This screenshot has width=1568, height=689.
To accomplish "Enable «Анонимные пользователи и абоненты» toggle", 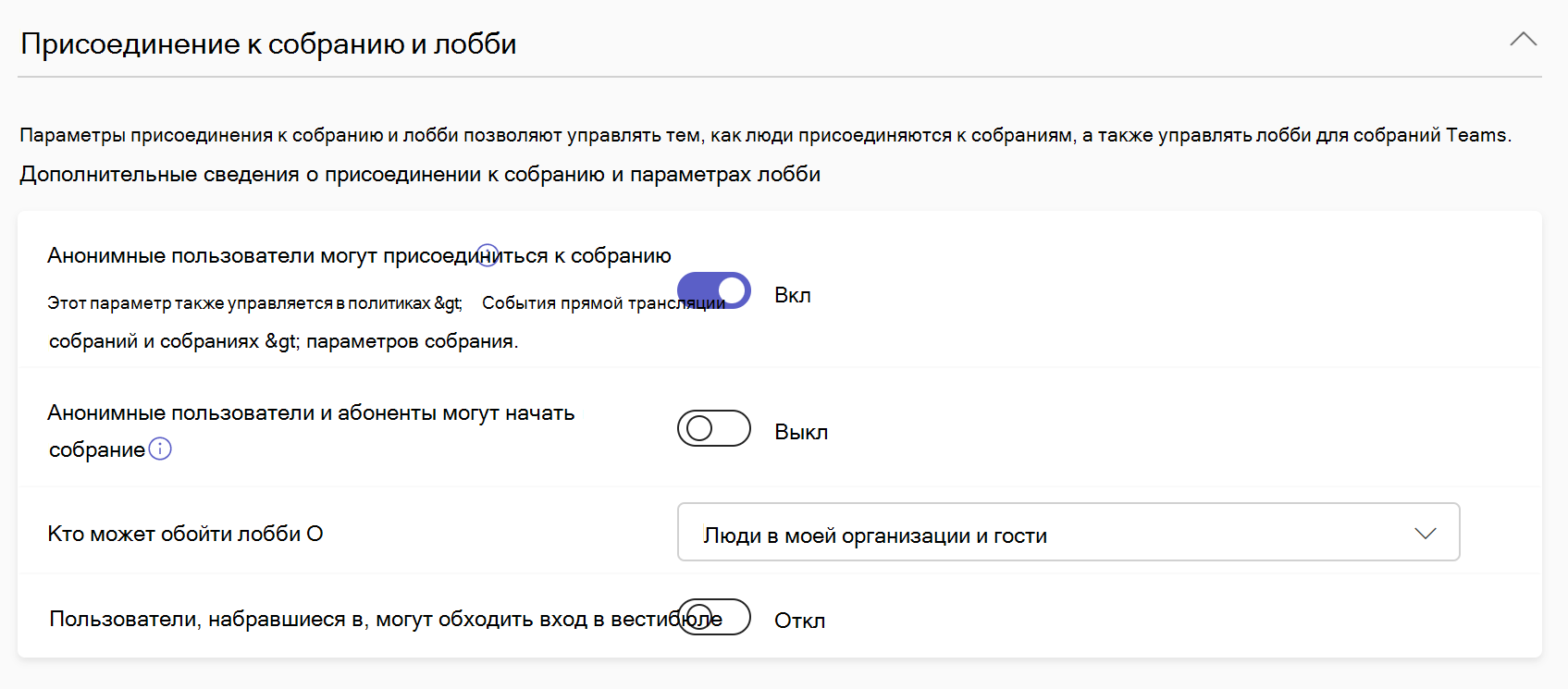I will 713,428.
